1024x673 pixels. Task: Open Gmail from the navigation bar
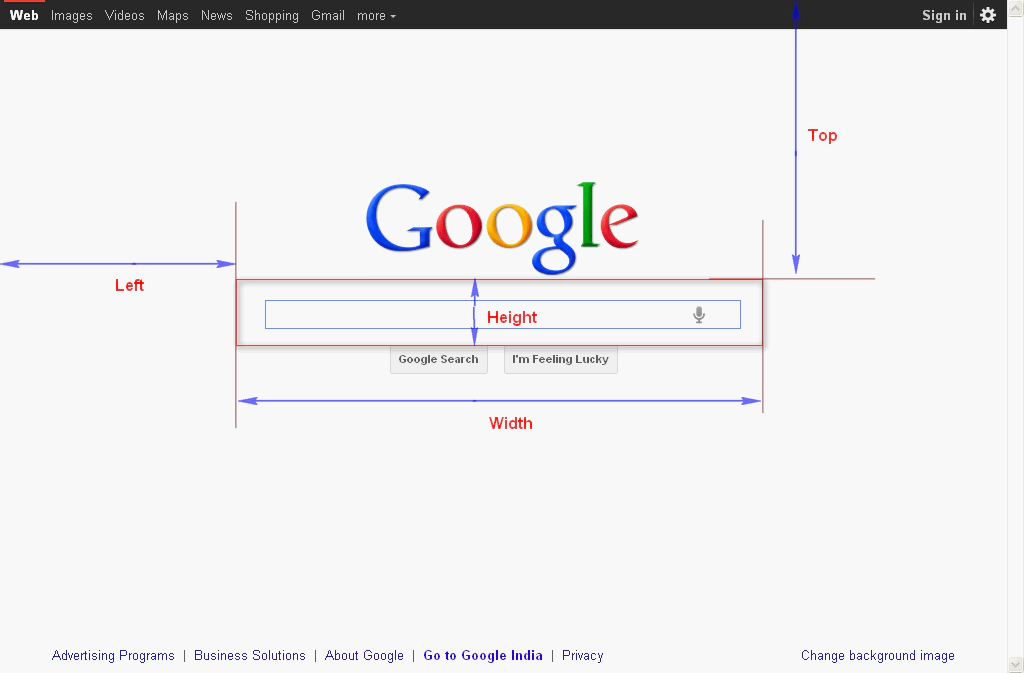point(328,15)
